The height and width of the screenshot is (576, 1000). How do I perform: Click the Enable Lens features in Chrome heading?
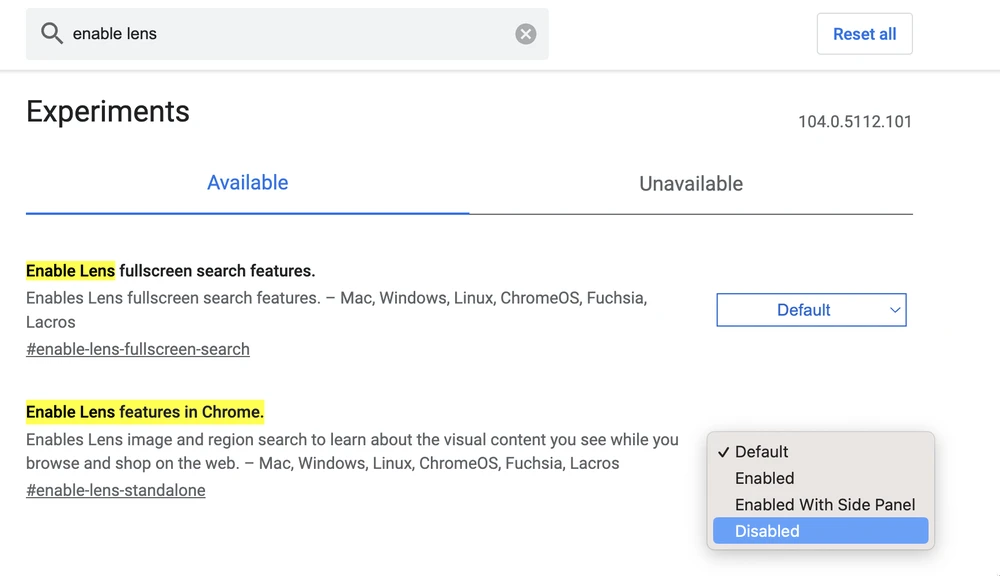pos(145,412)
